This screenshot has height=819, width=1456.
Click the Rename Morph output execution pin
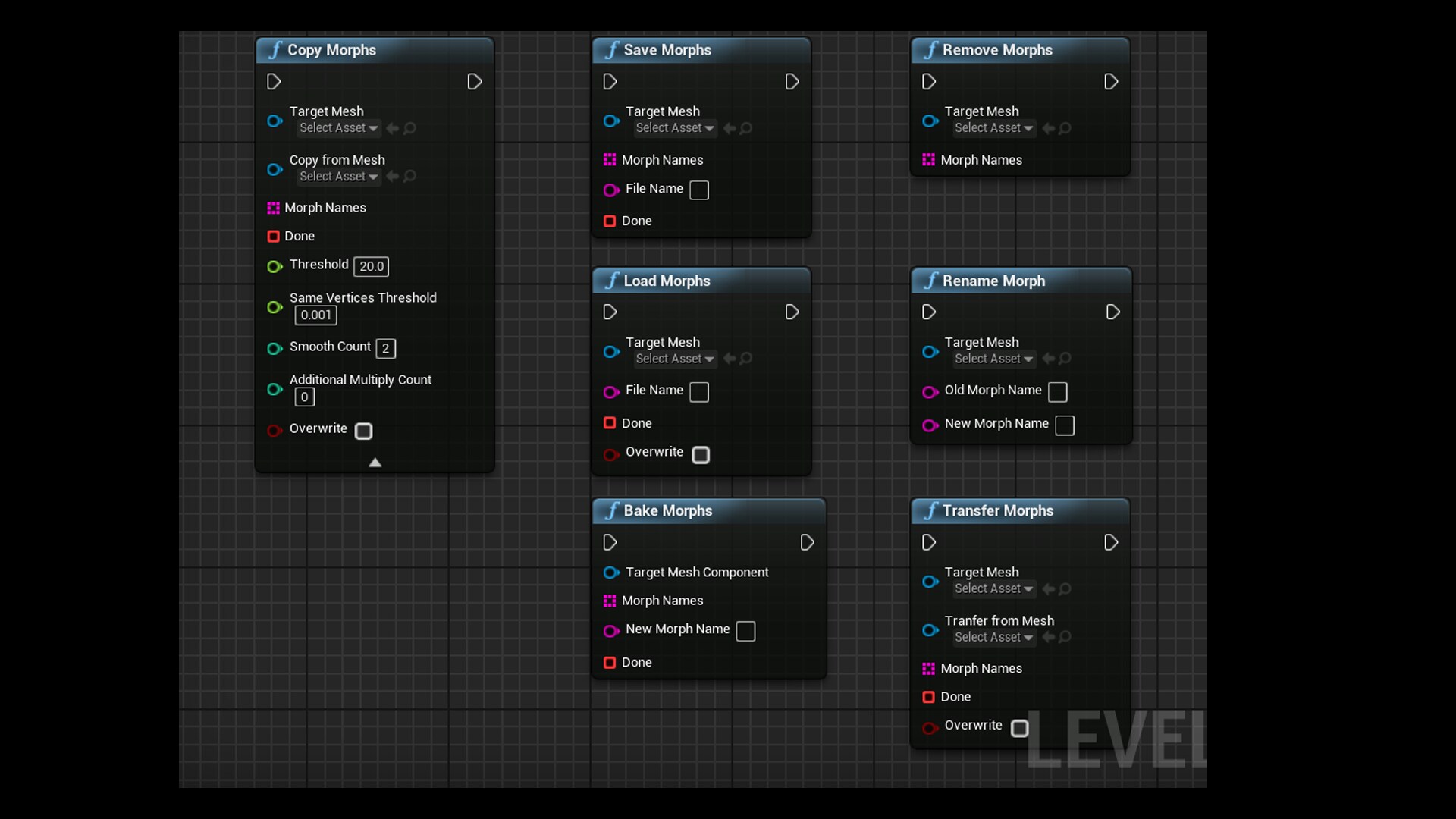pos(1112,312)
